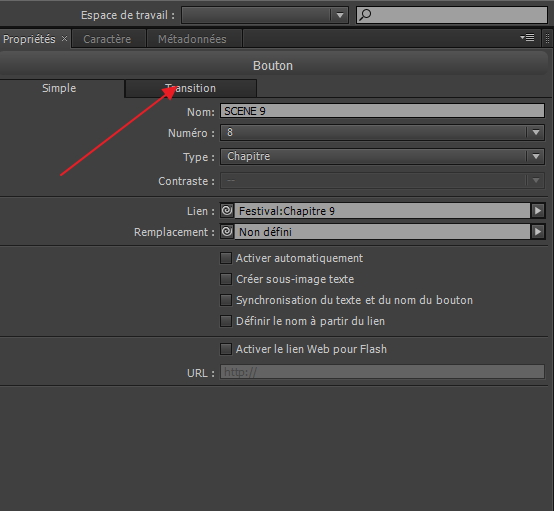The width and height of the screenshot is (554, 511).
Task: Expand the Espace de travail dropdown
Action: 265,15
